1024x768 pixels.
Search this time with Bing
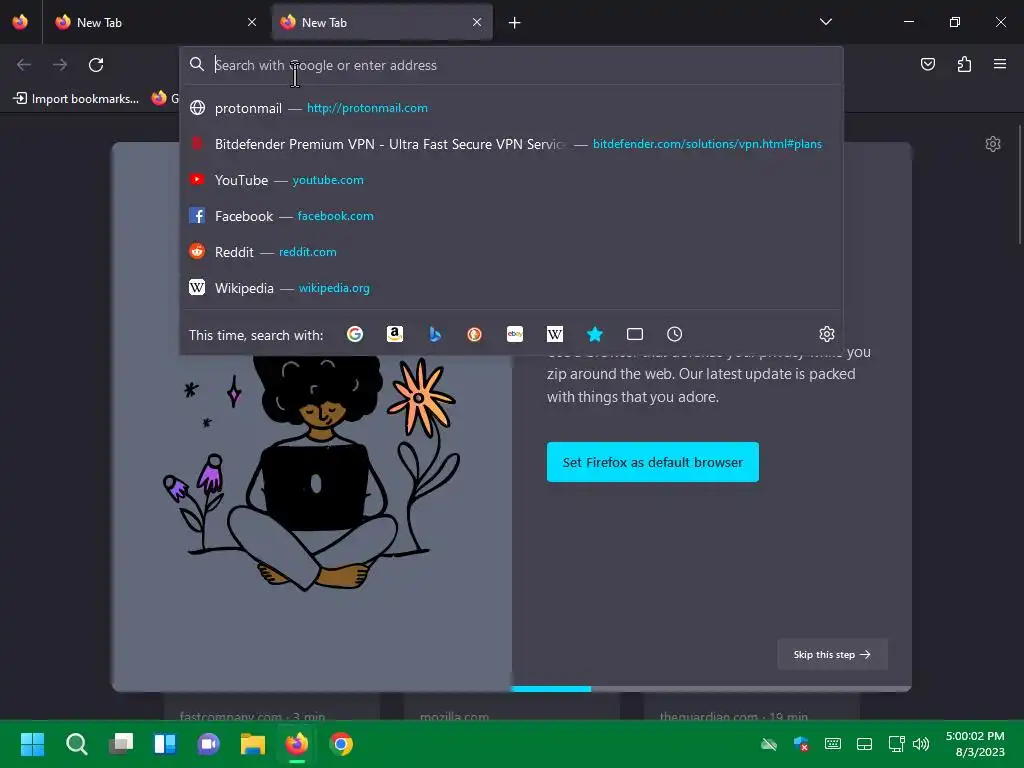[435, 334]
